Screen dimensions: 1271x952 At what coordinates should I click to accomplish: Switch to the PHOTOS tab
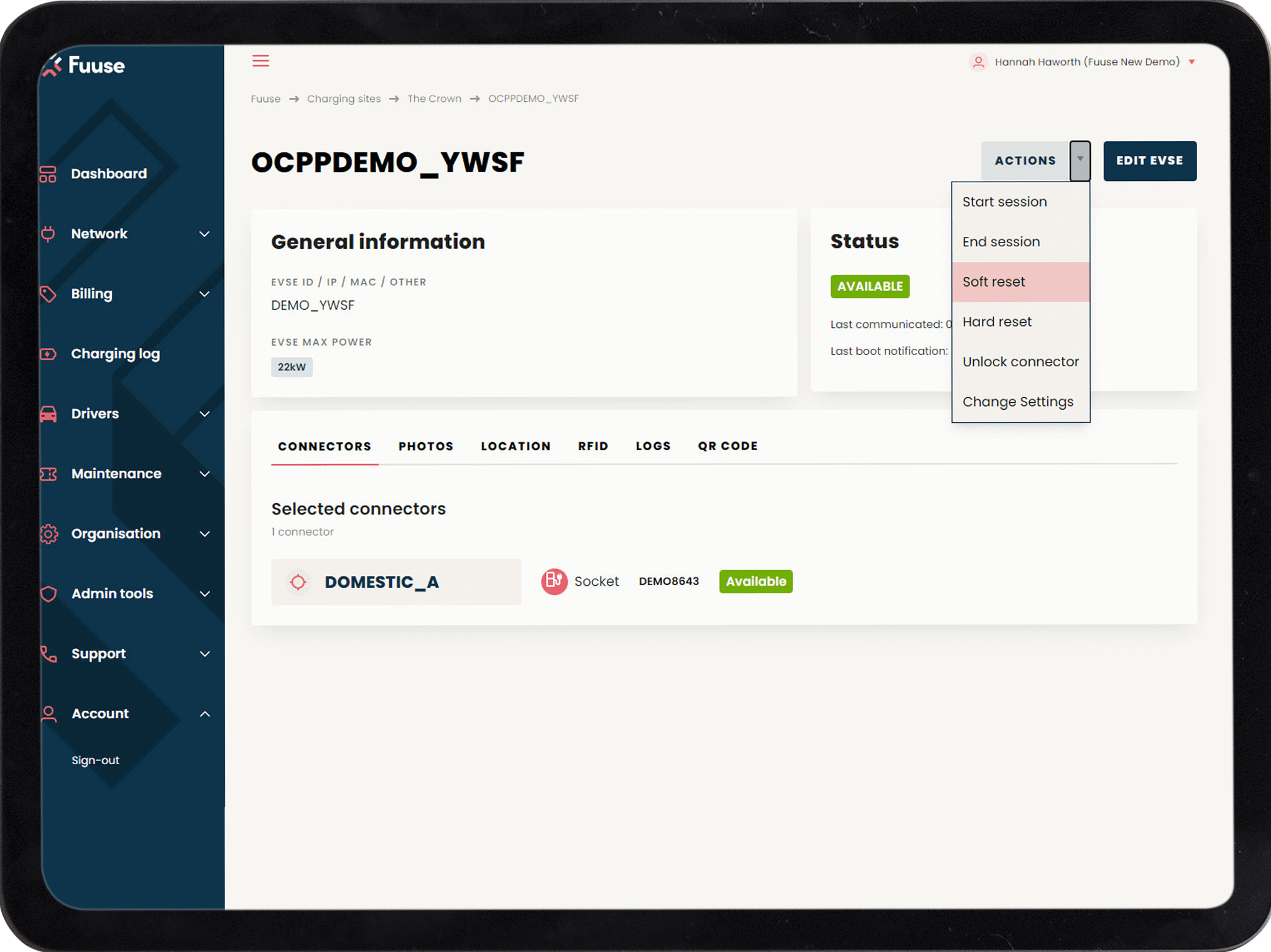425,445
